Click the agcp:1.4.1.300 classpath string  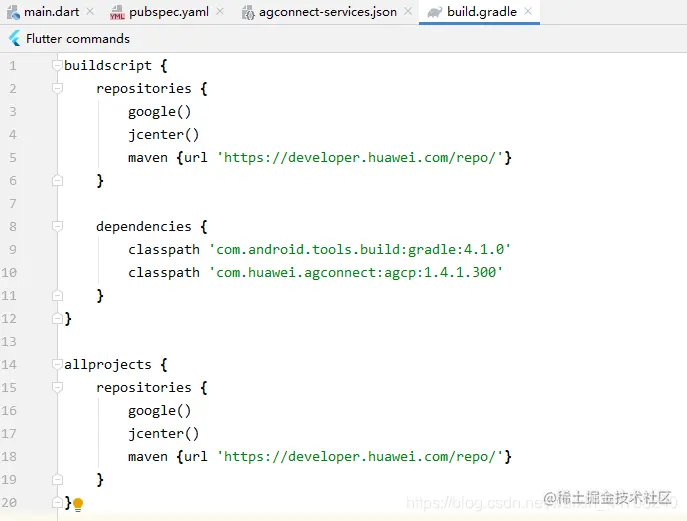(356, 273)
